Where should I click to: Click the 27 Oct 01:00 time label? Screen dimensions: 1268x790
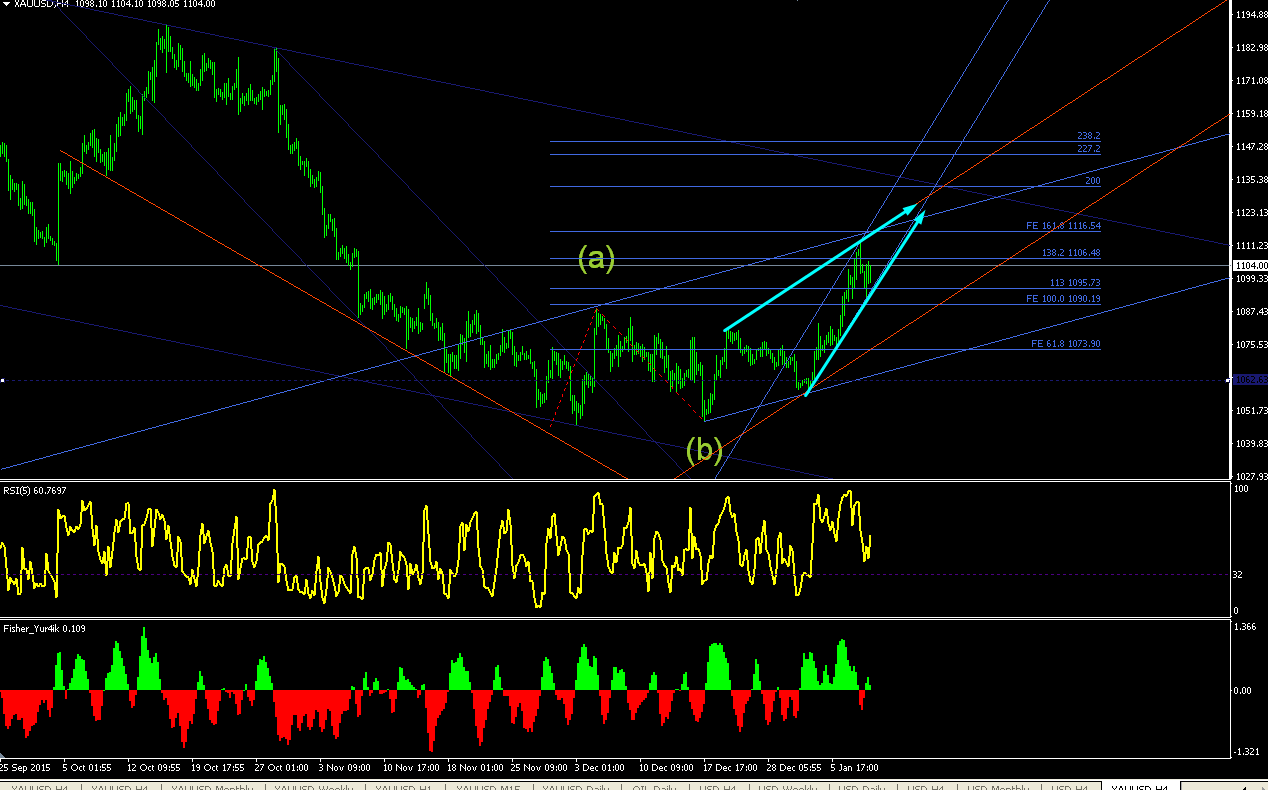click(x=281, y=767)
